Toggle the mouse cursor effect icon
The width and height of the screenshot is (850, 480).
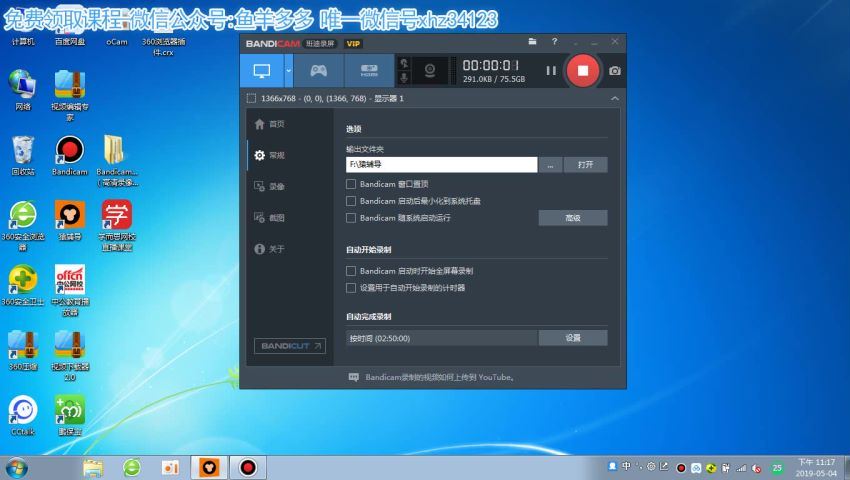point(404,63)
